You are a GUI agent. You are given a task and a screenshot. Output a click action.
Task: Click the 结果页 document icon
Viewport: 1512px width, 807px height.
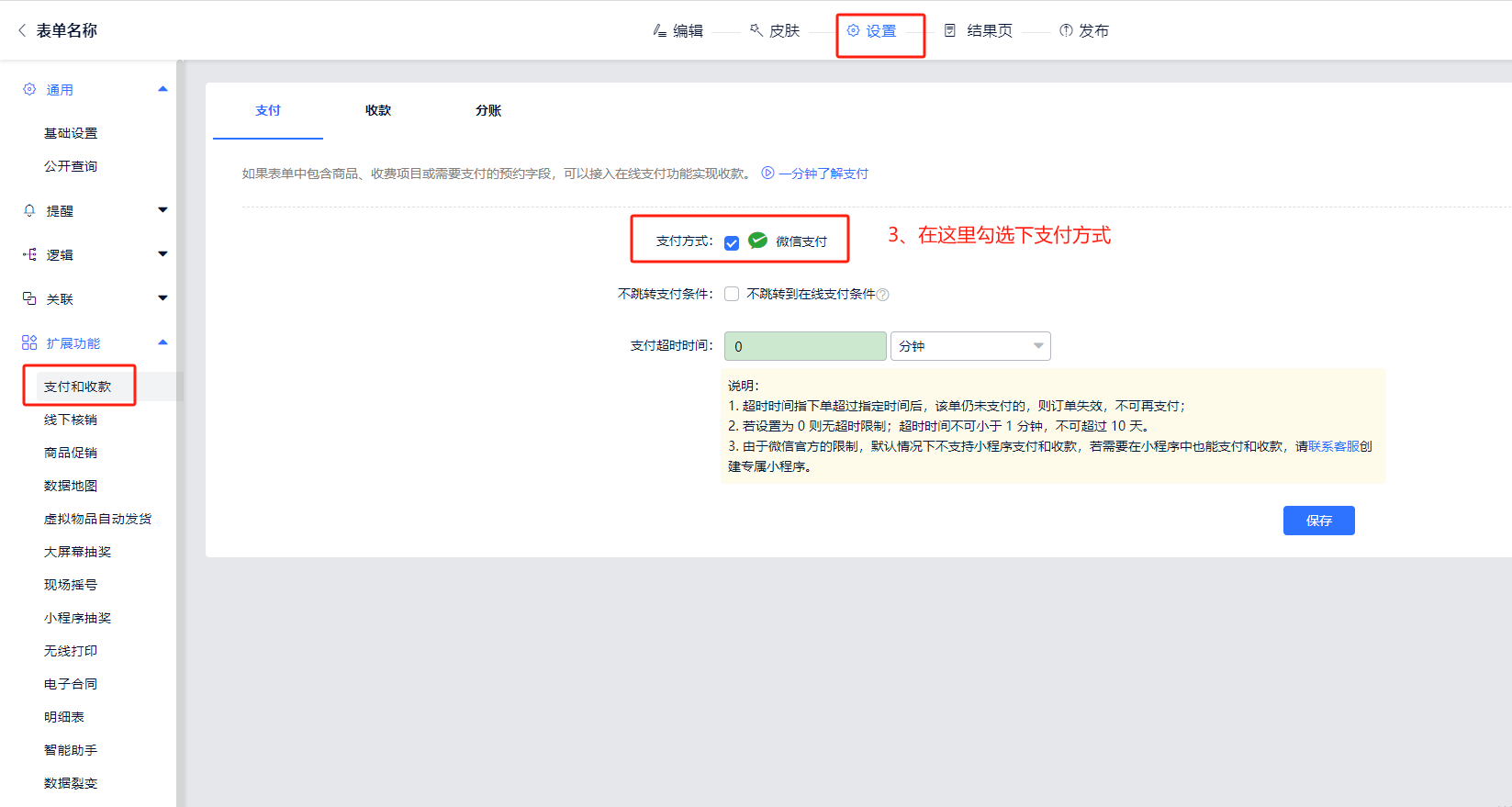[x=950, y=30]
